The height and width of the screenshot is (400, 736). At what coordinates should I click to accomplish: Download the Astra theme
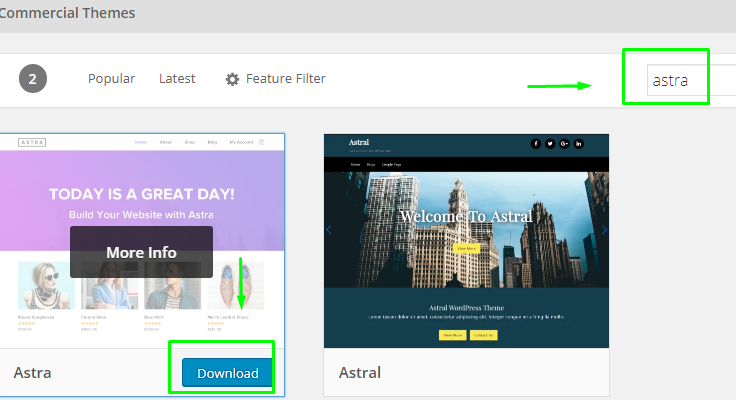(228, 373)
